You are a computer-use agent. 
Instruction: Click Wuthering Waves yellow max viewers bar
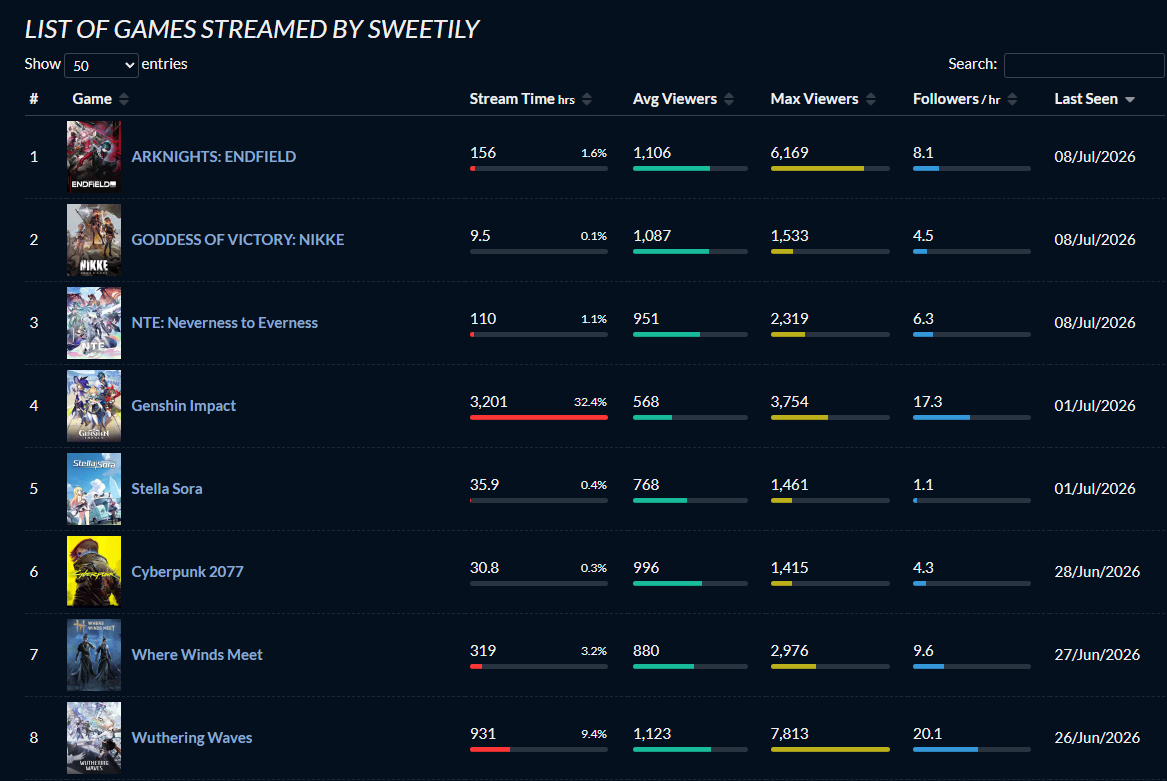click(830, 750)
